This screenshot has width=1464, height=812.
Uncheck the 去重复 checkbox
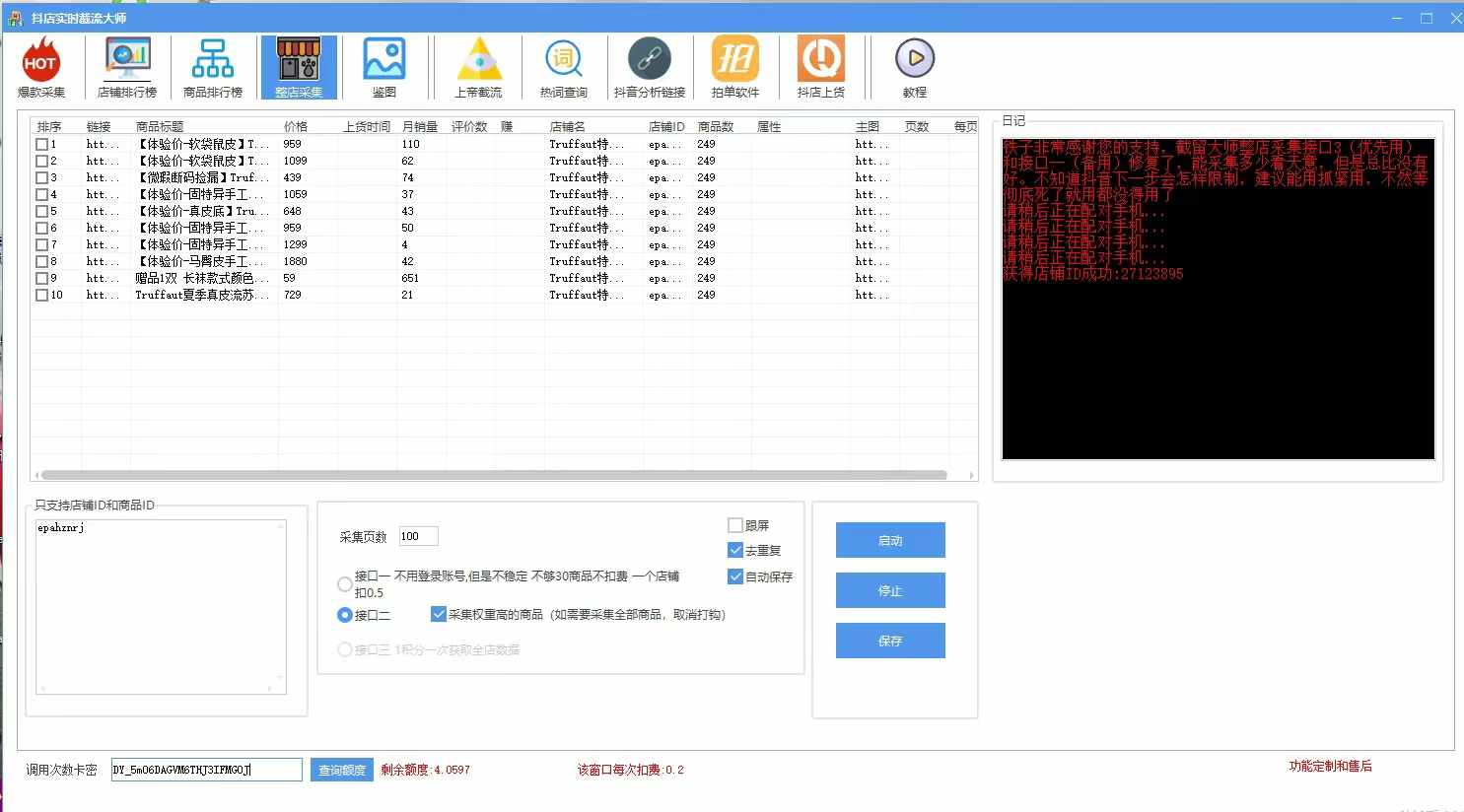(x=735, y=550)
